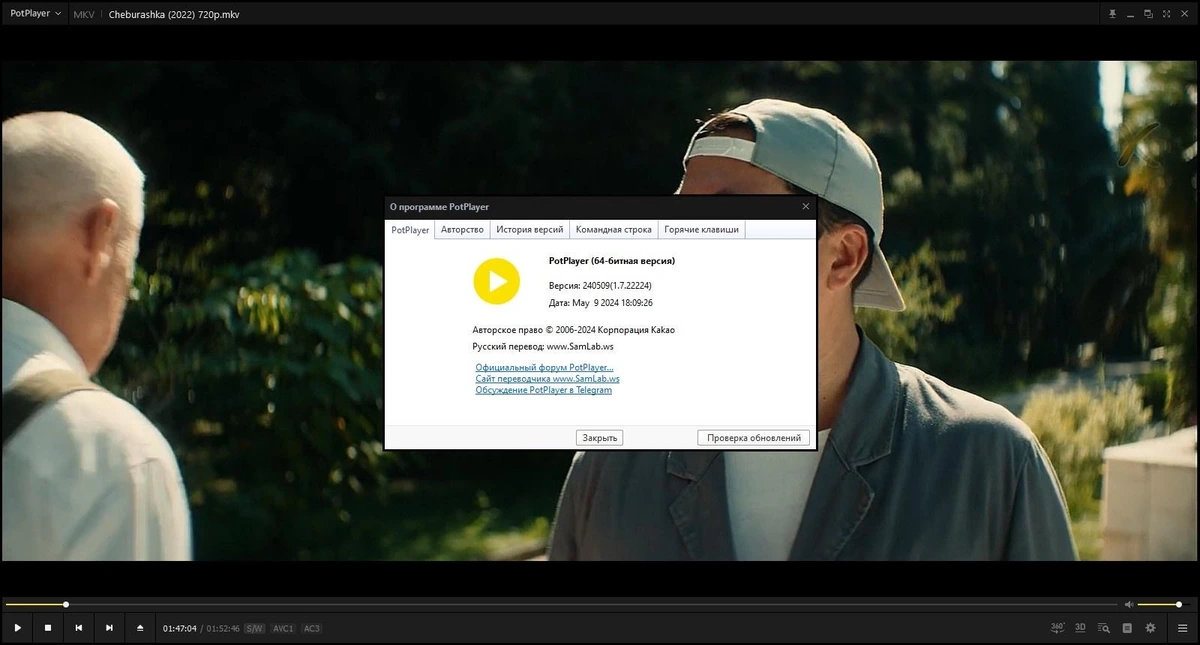
Task: Click the S/W decoder indicator
Action: (255, 629)
